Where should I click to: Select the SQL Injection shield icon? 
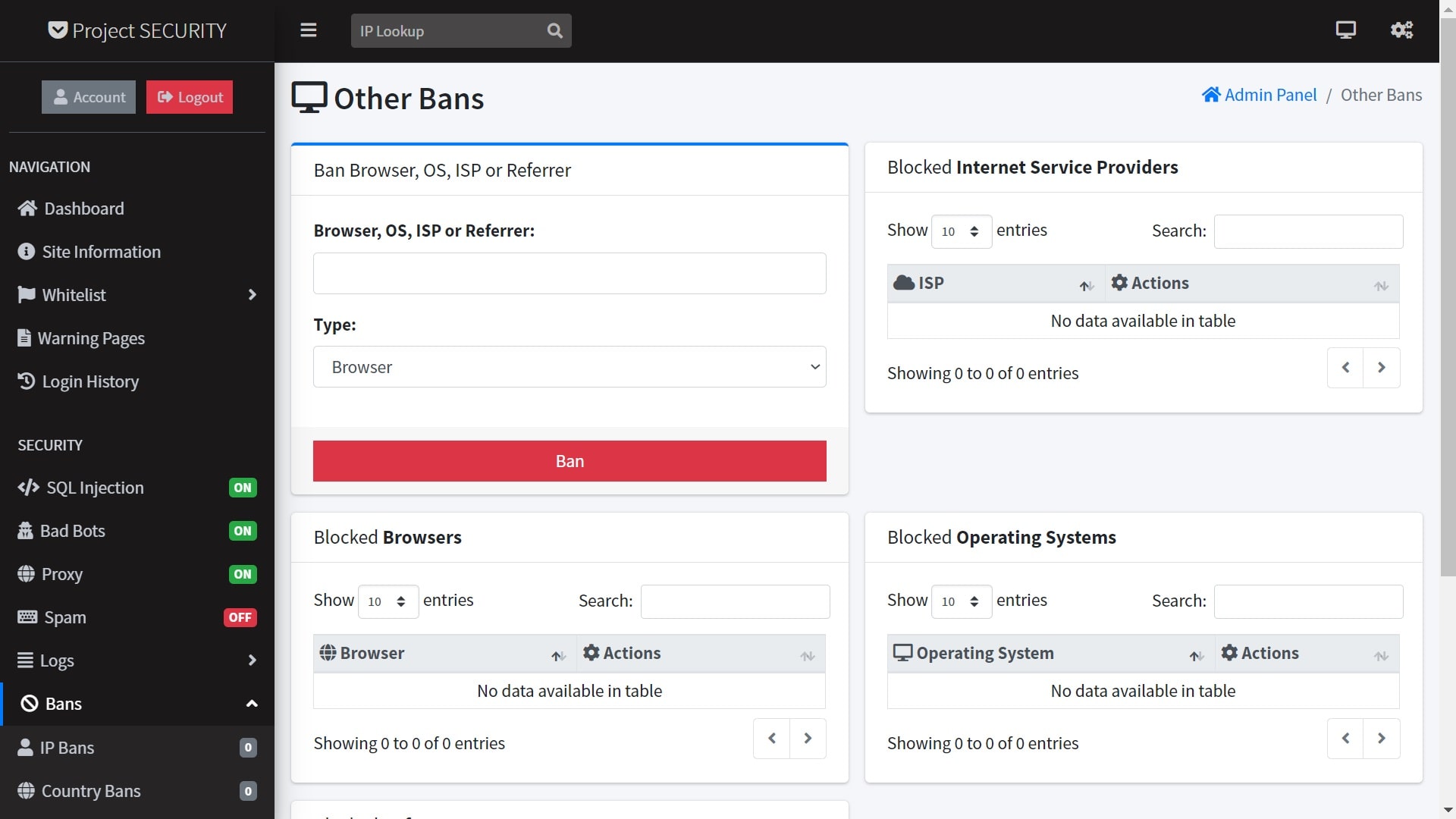pyautogui.click(x=28, y=488)
